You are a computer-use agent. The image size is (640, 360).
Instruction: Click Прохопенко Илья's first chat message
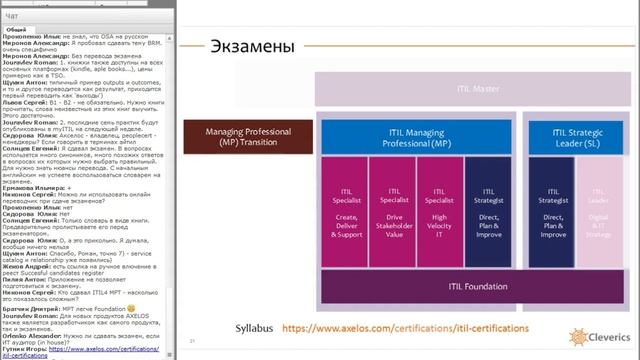(75, 36)
